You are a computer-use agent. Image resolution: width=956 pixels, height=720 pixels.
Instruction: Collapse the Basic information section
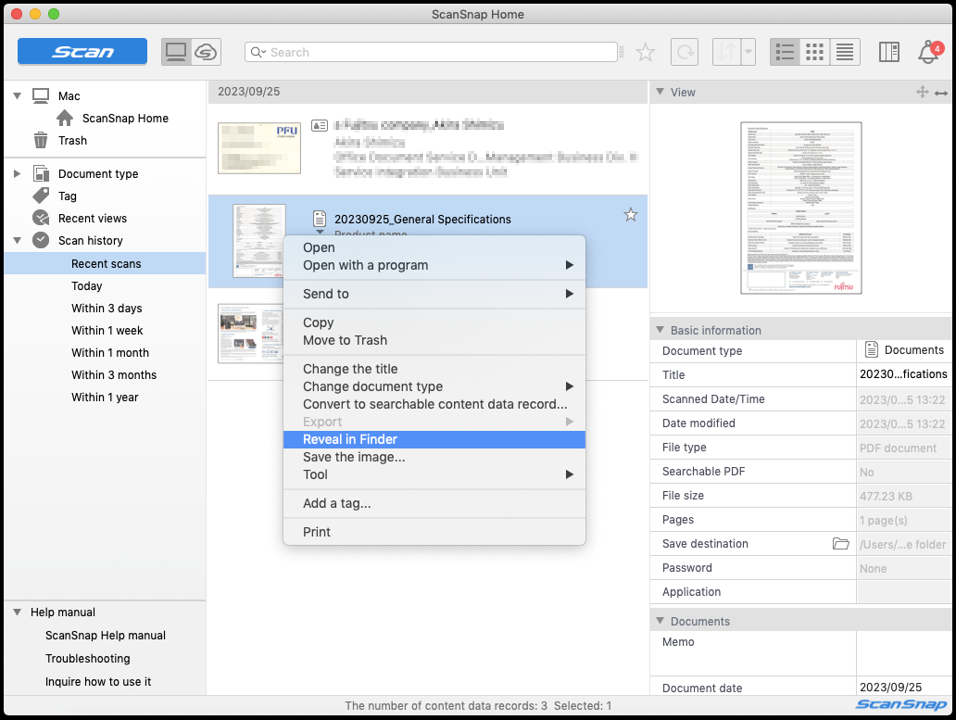coord(660,330)
